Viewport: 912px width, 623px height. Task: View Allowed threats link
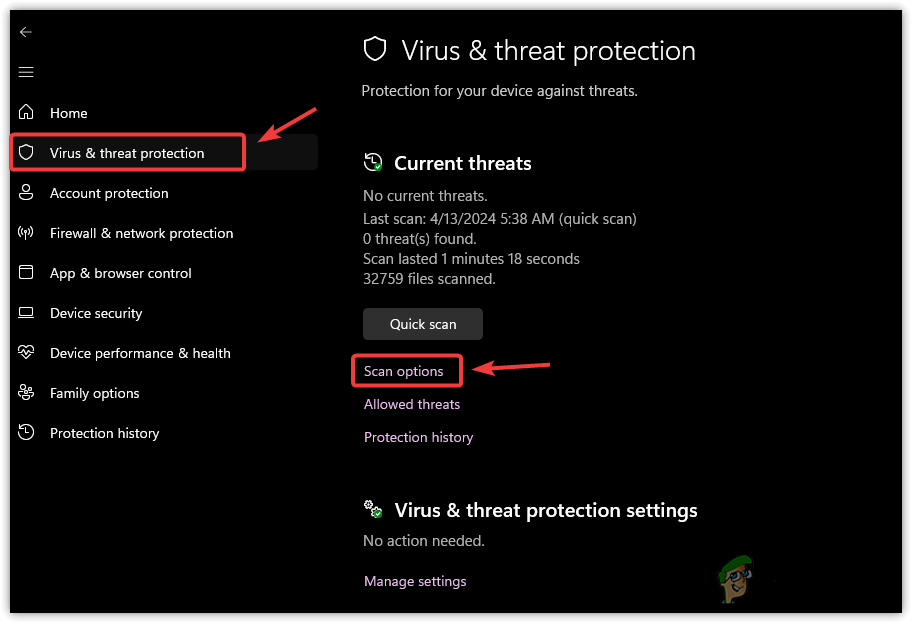coord(412,404)
